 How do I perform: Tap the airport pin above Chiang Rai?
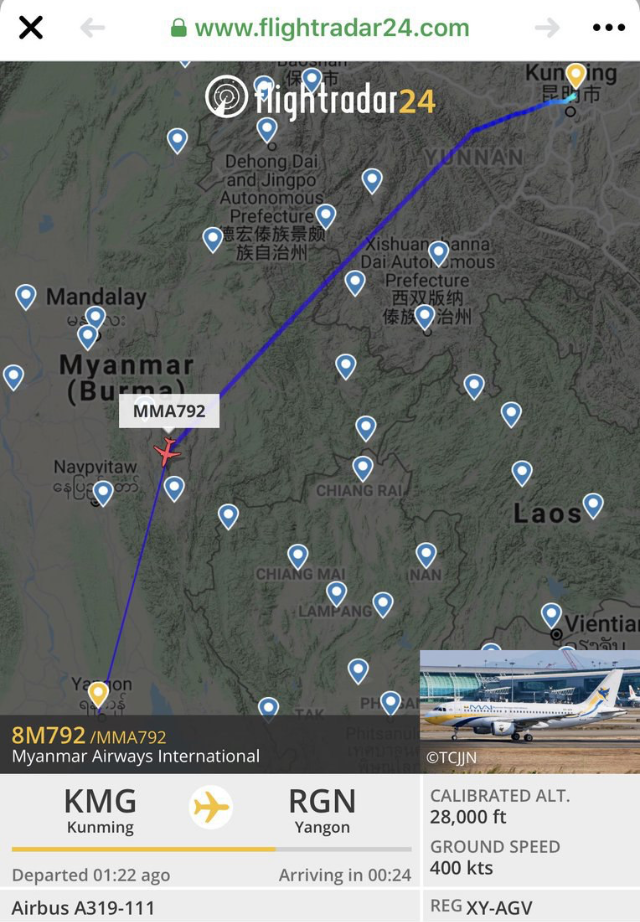pos(363,469)
